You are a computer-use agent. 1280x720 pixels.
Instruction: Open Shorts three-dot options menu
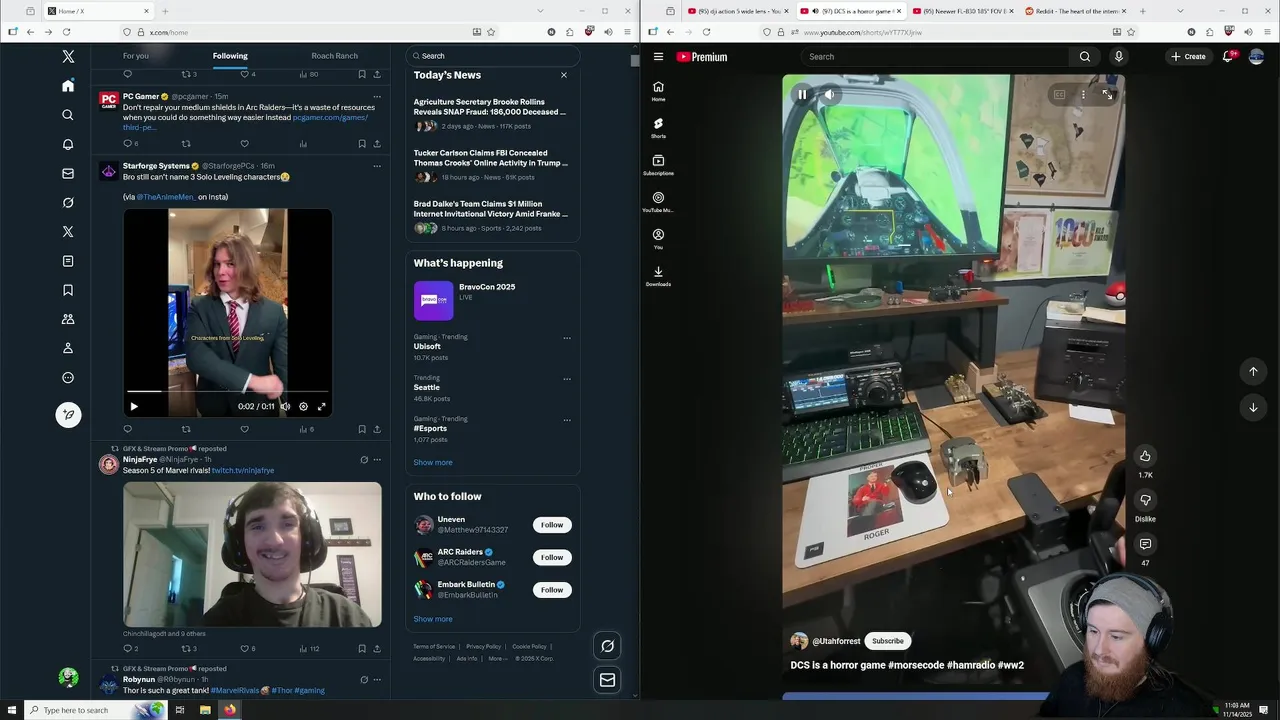point(1083,95)
